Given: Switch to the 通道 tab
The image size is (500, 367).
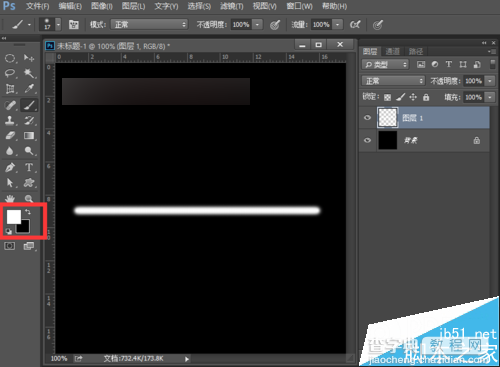Looking at the screenshot, I should click(392, 51).
